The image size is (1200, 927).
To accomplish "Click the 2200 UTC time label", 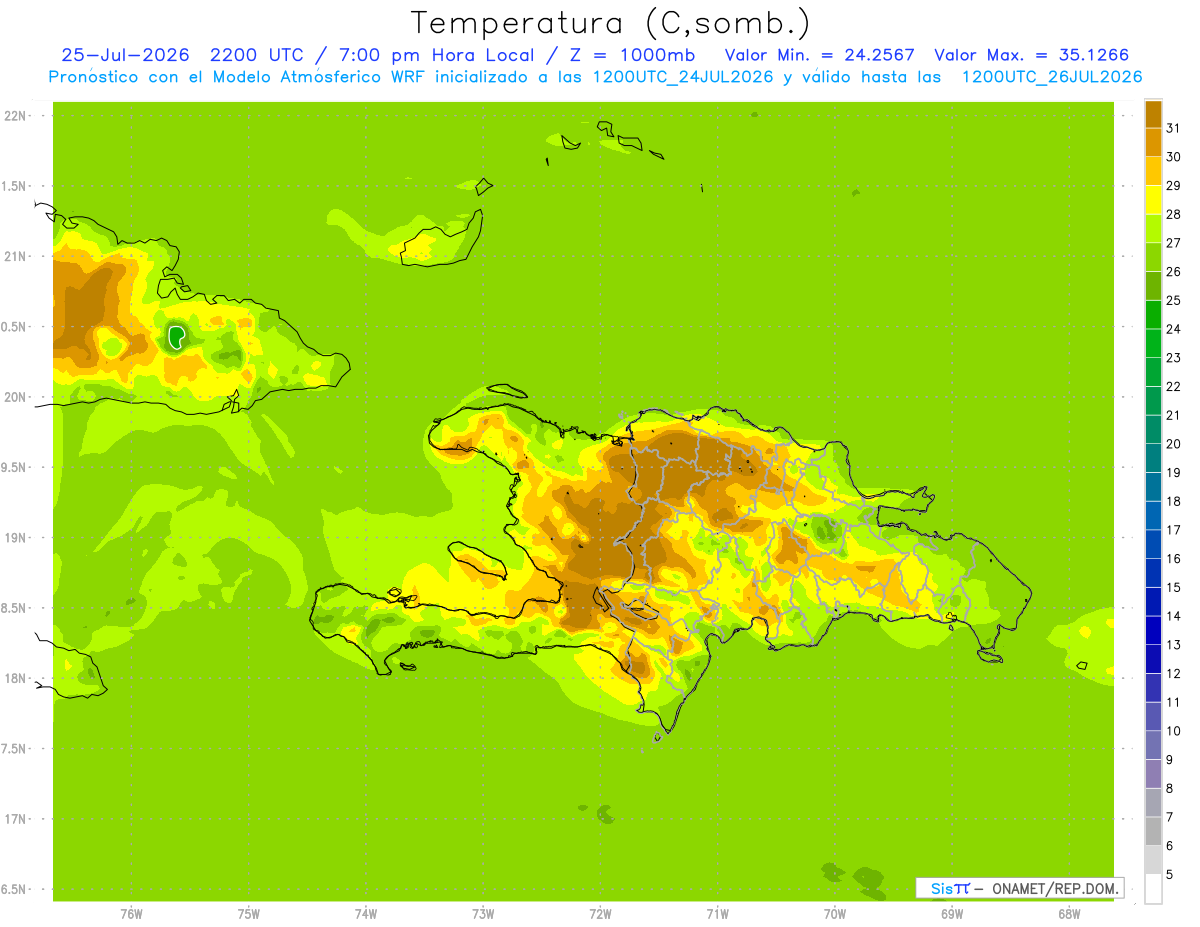I will tap(259, 55).
